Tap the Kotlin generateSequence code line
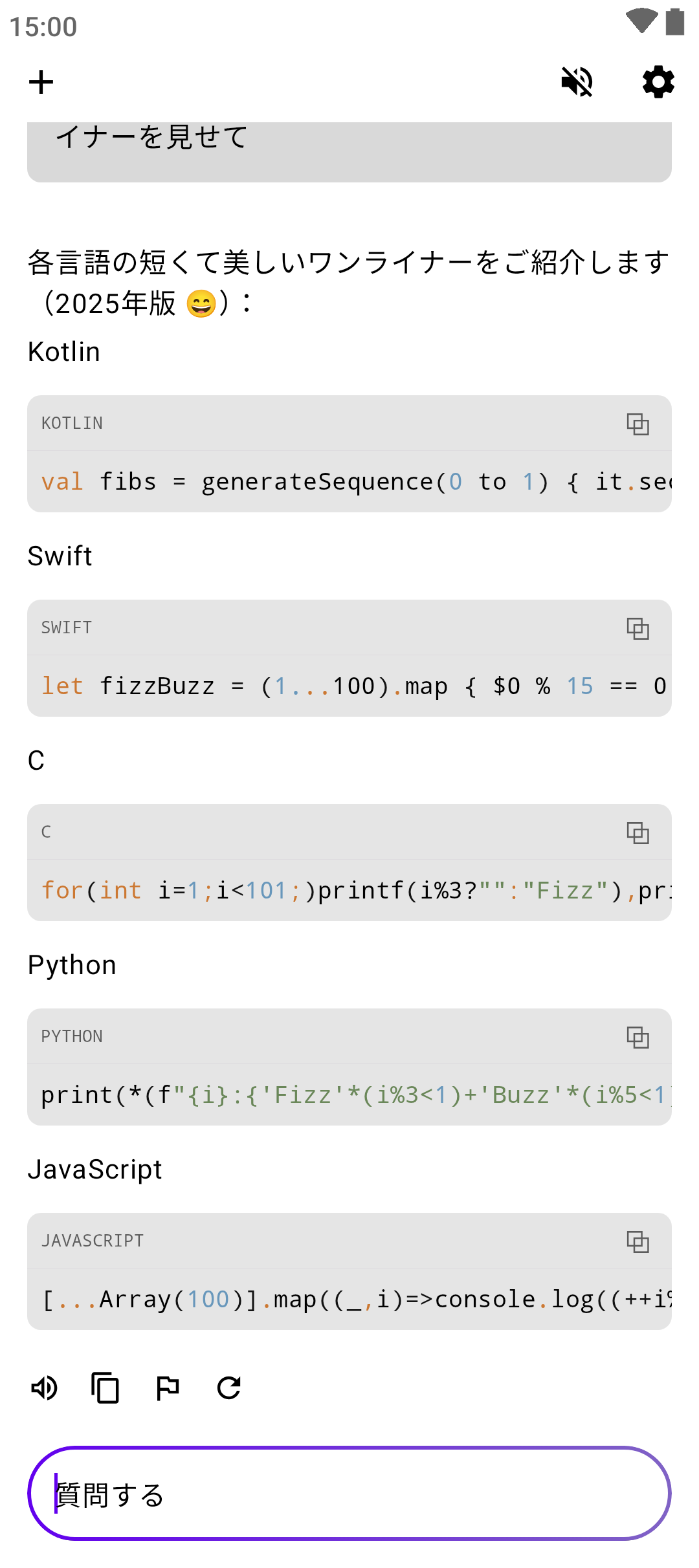 pyautogui.click(x=349, y=482)
